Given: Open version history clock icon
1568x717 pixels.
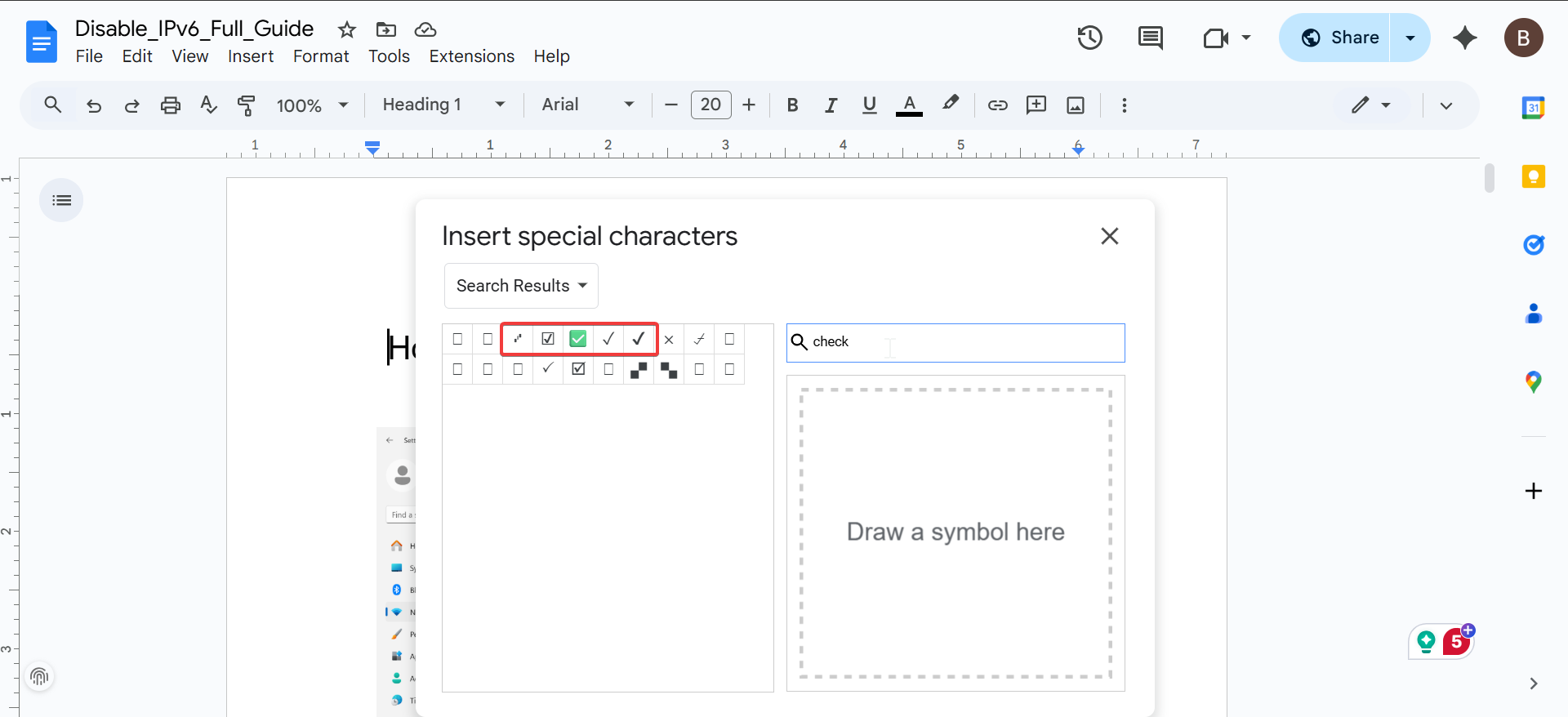Looking at the screenshot, I should point(1089,38).
